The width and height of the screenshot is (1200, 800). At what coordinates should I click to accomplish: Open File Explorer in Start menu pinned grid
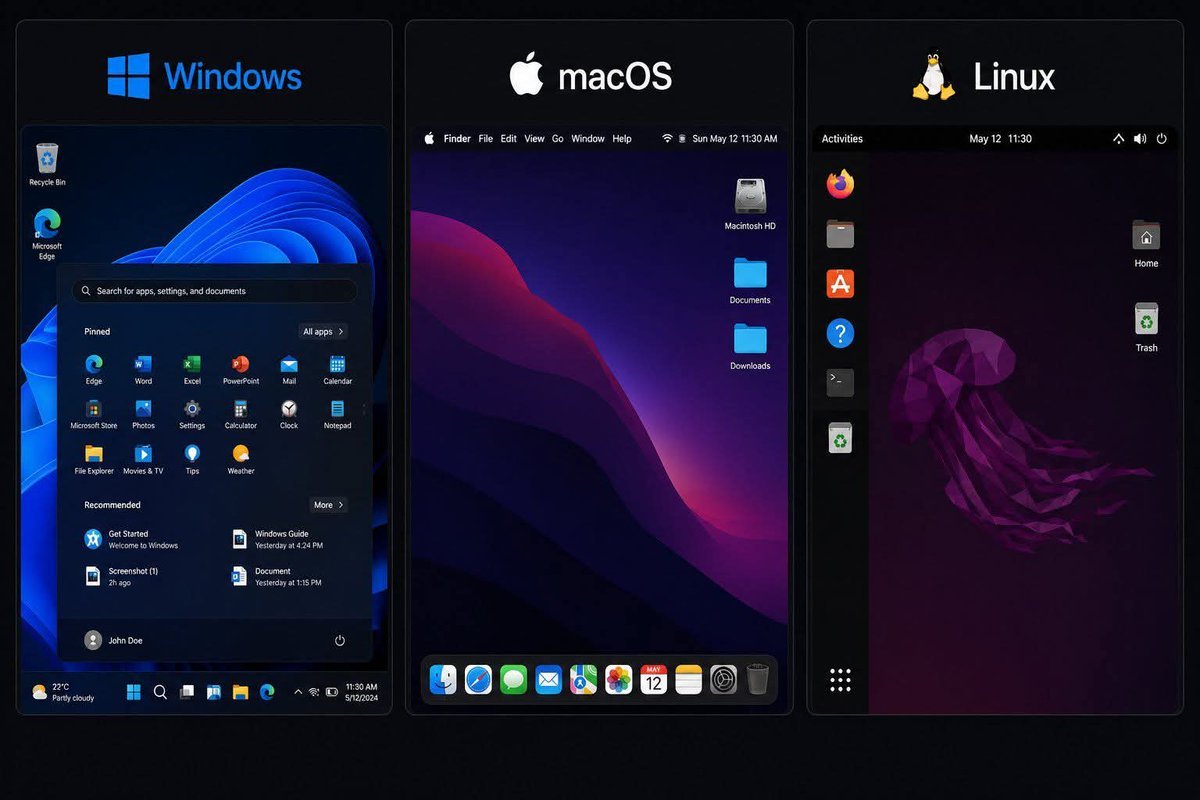[94, 458]
